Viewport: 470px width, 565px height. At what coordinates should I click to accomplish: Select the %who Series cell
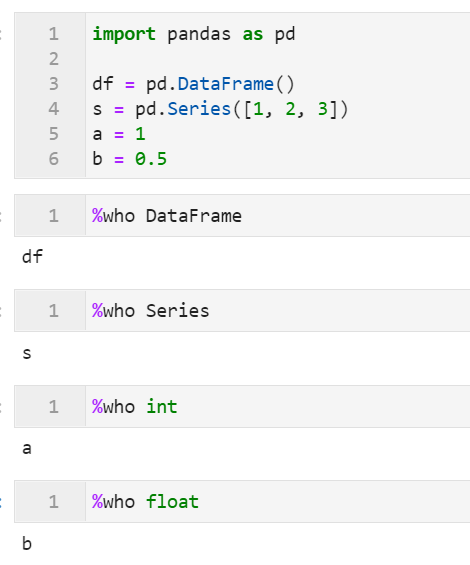pos(242,311)
